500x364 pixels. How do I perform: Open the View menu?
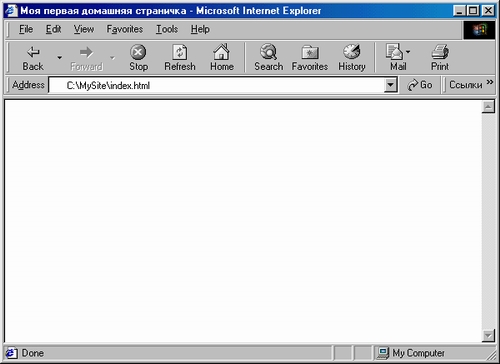(84, 29)
